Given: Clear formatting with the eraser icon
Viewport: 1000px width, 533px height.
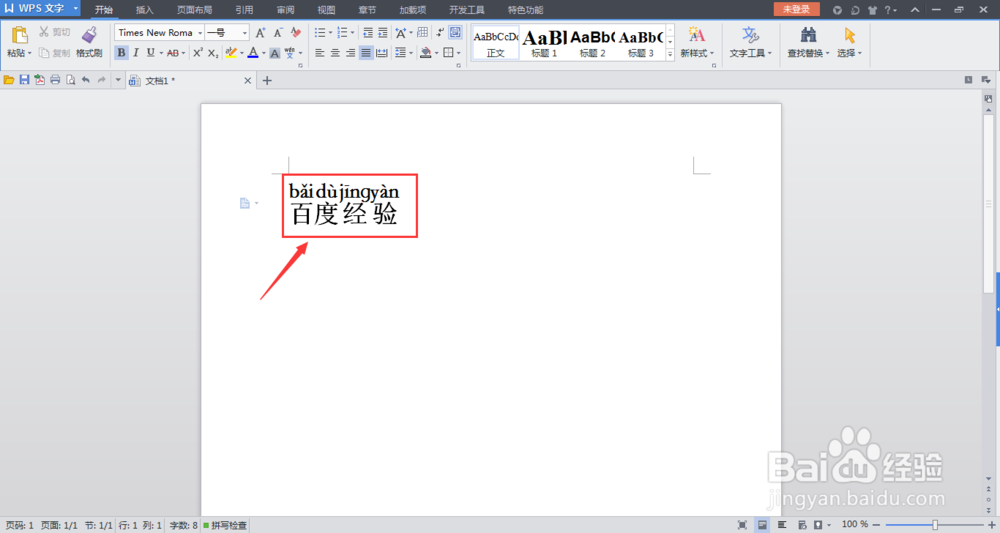Looking at the screenshot, I should point(296,33).
